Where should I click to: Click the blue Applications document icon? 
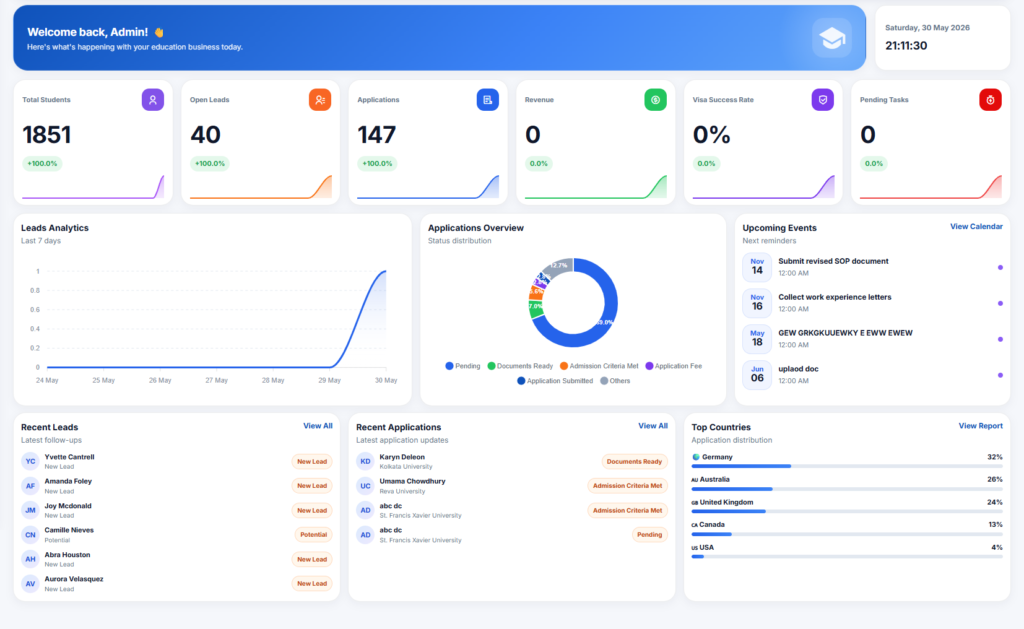click(488, 100)
